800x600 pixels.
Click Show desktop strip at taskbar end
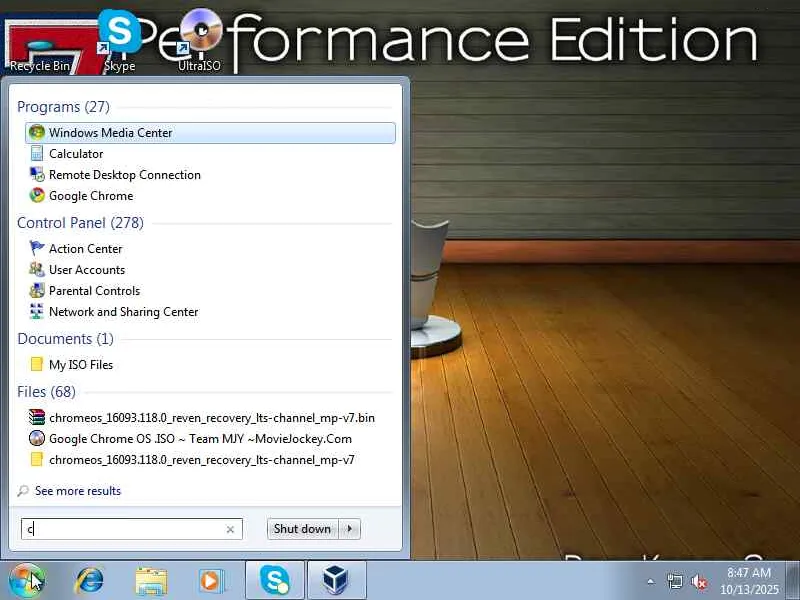coord(792,581)
